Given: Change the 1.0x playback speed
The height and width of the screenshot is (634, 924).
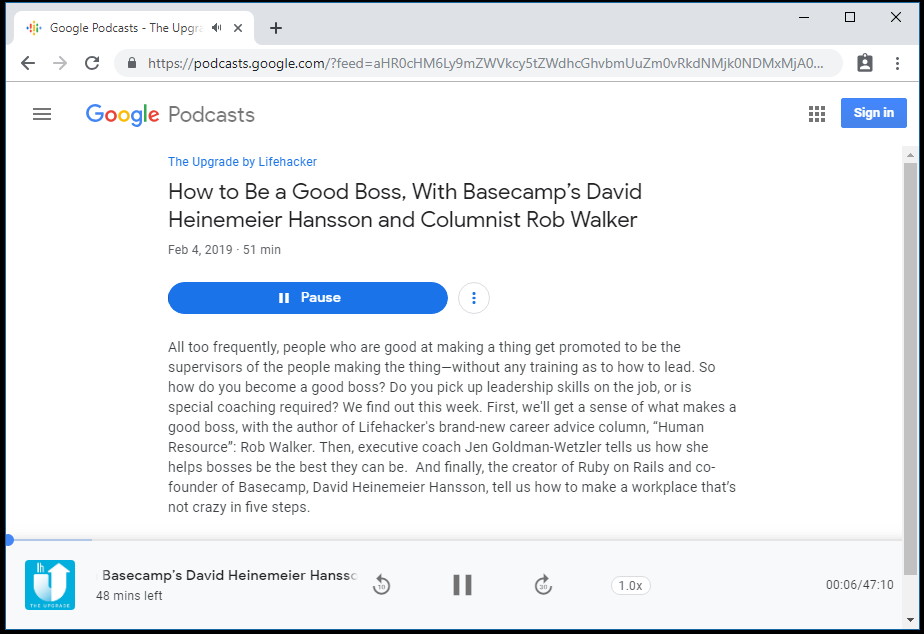Looking at the screenshot, I should pos(631,586).
